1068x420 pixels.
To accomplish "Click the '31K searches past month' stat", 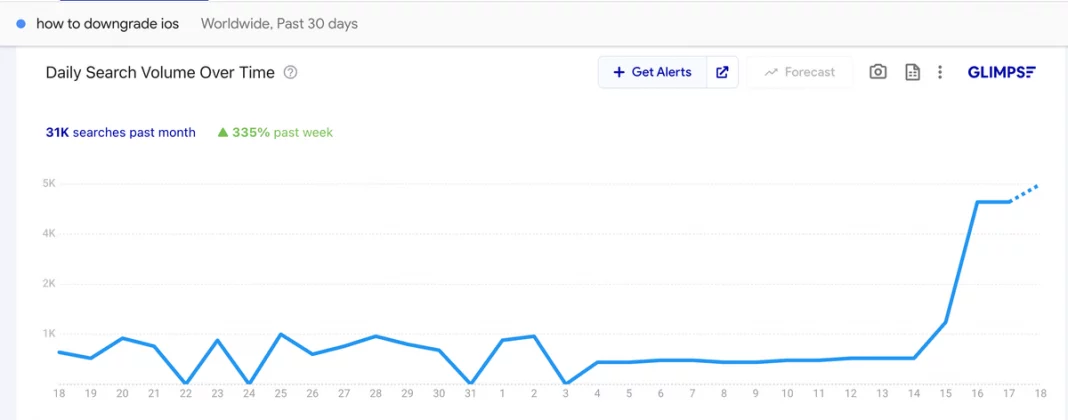I will [120, 132].
